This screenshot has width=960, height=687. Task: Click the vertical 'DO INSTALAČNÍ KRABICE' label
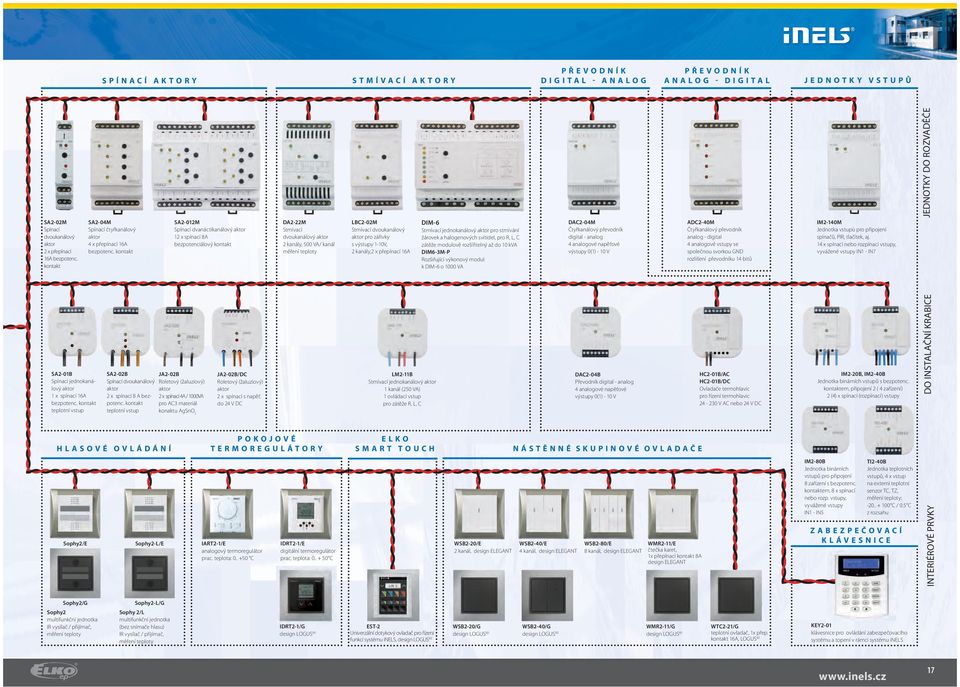coord(928,344)
